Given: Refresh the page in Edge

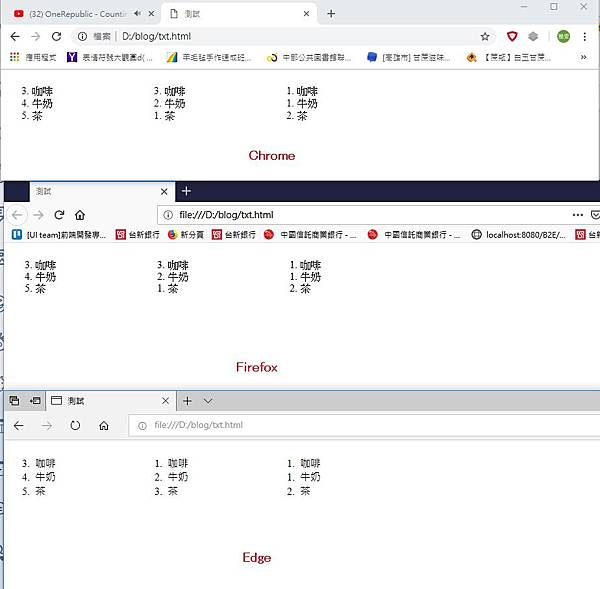Looking at the screenshot, I should pyautogui.click(x=75, y=425).
